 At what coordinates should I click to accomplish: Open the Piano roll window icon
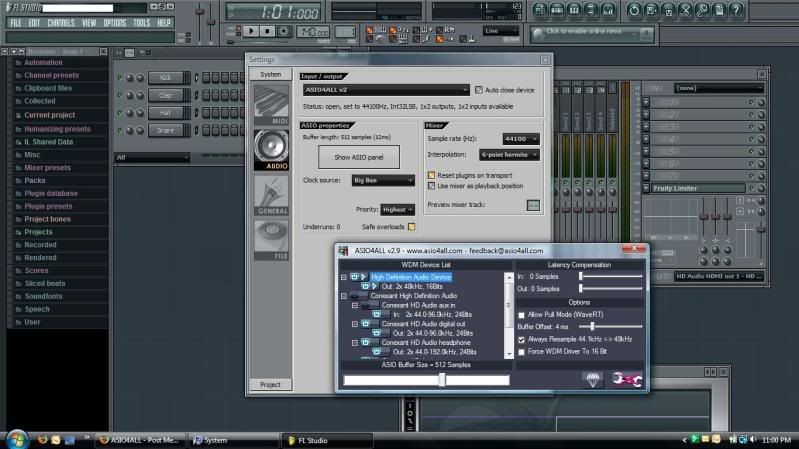click(x=574, y=10)
